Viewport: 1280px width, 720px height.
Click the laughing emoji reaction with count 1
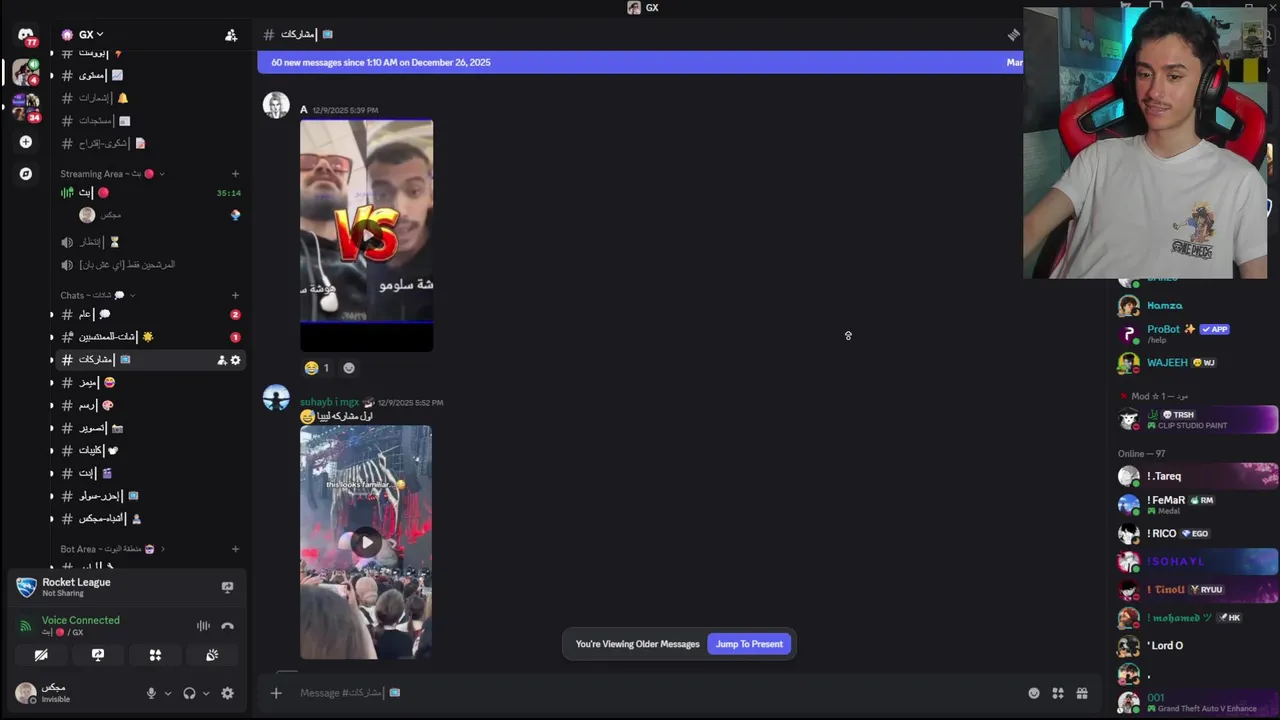(x=317, y=368)
